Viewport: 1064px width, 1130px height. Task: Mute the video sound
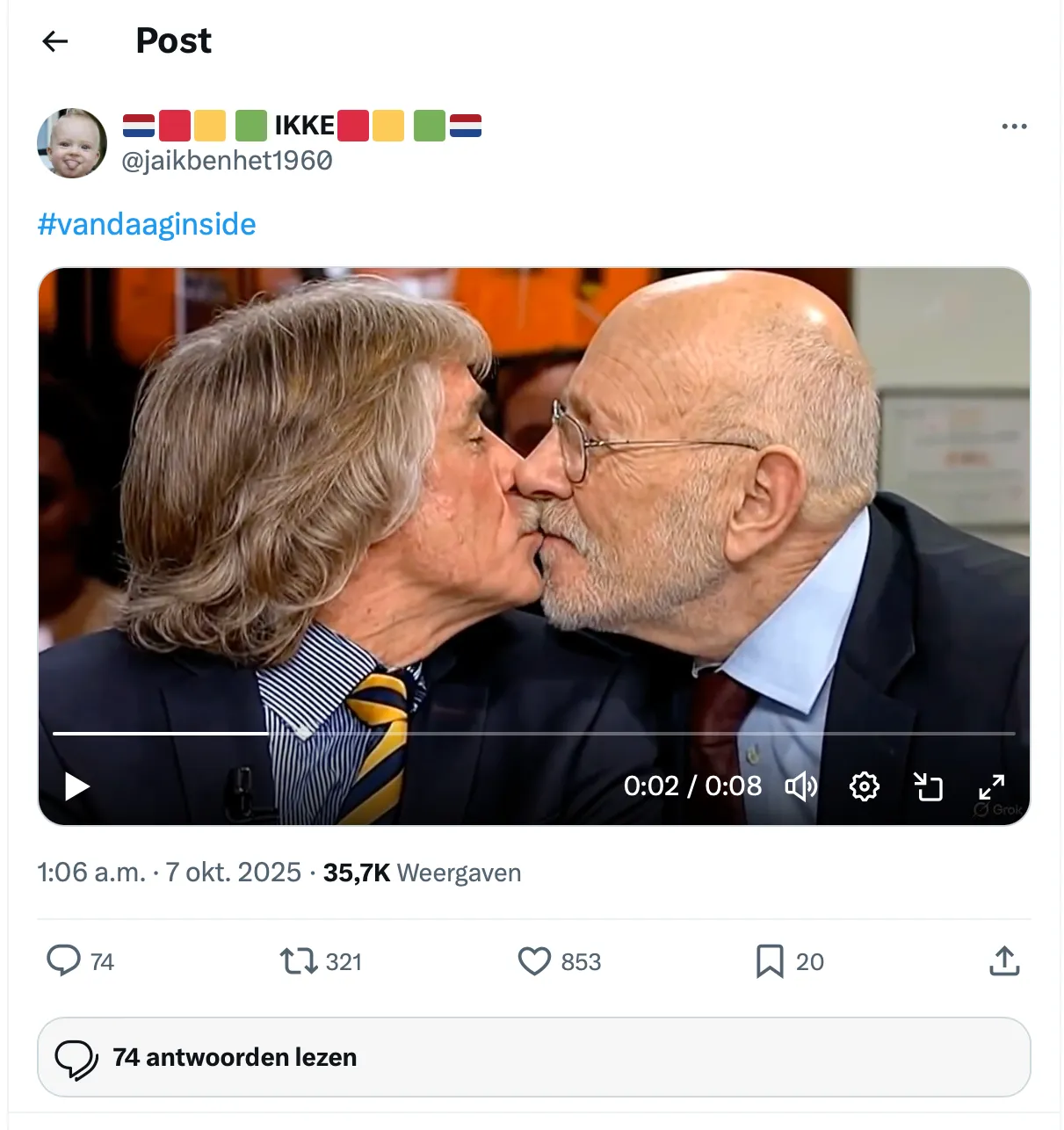(800, 786)
